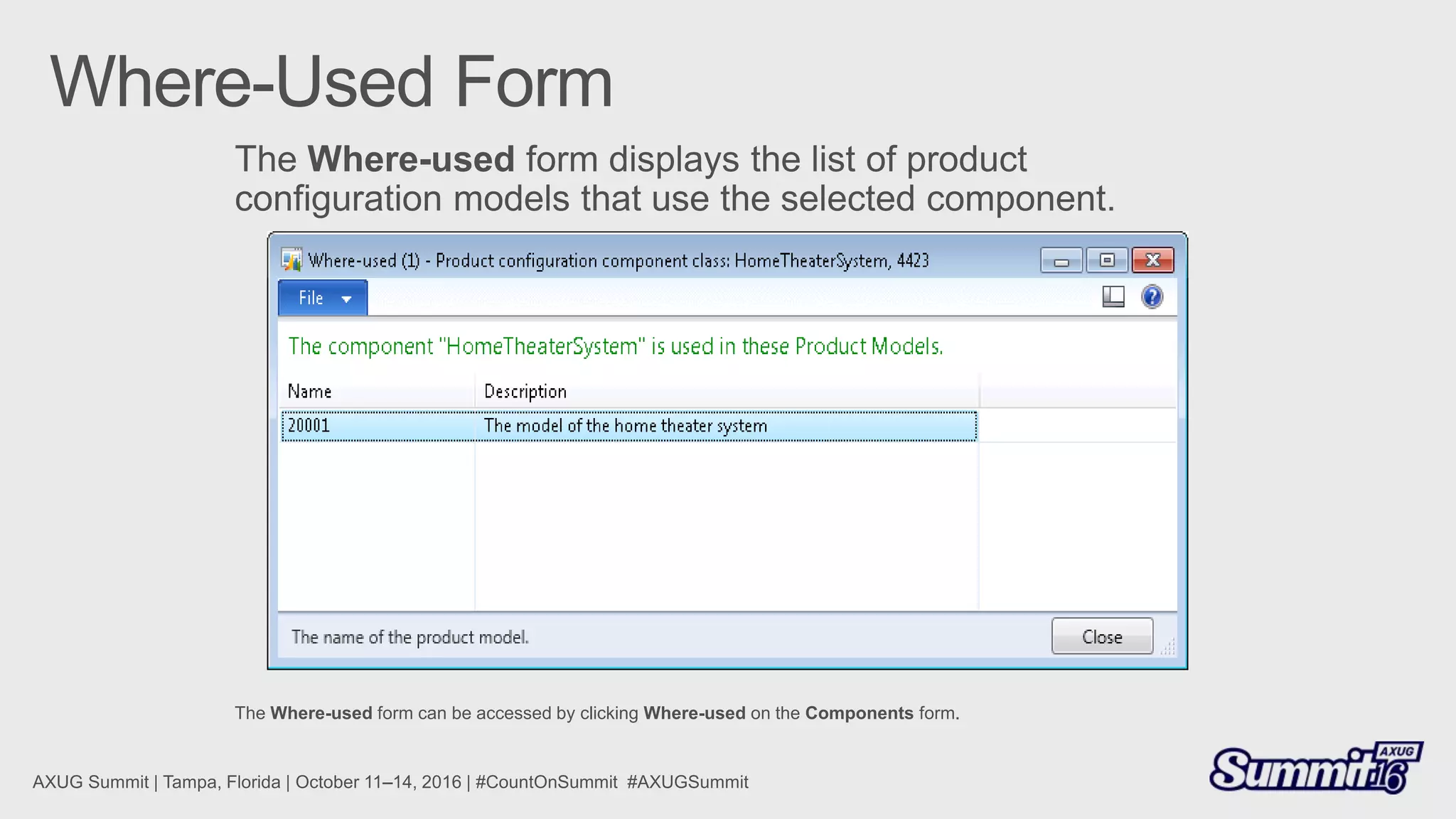
Task: Click the blue Help question mark icon
Action: tap(1152, 296)
